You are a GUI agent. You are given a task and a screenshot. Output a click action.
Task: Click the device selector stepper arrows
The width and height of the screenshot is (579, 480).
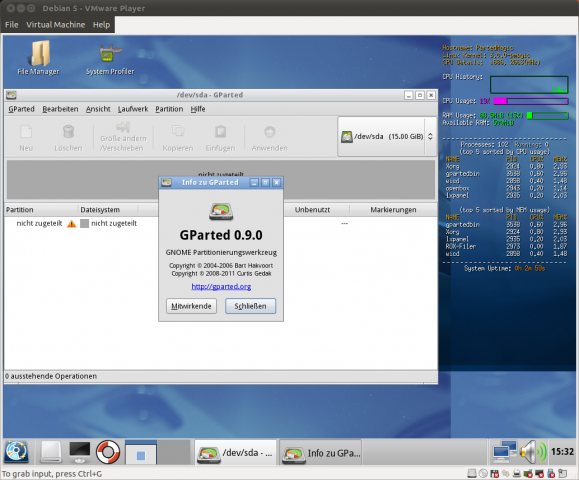430,137
